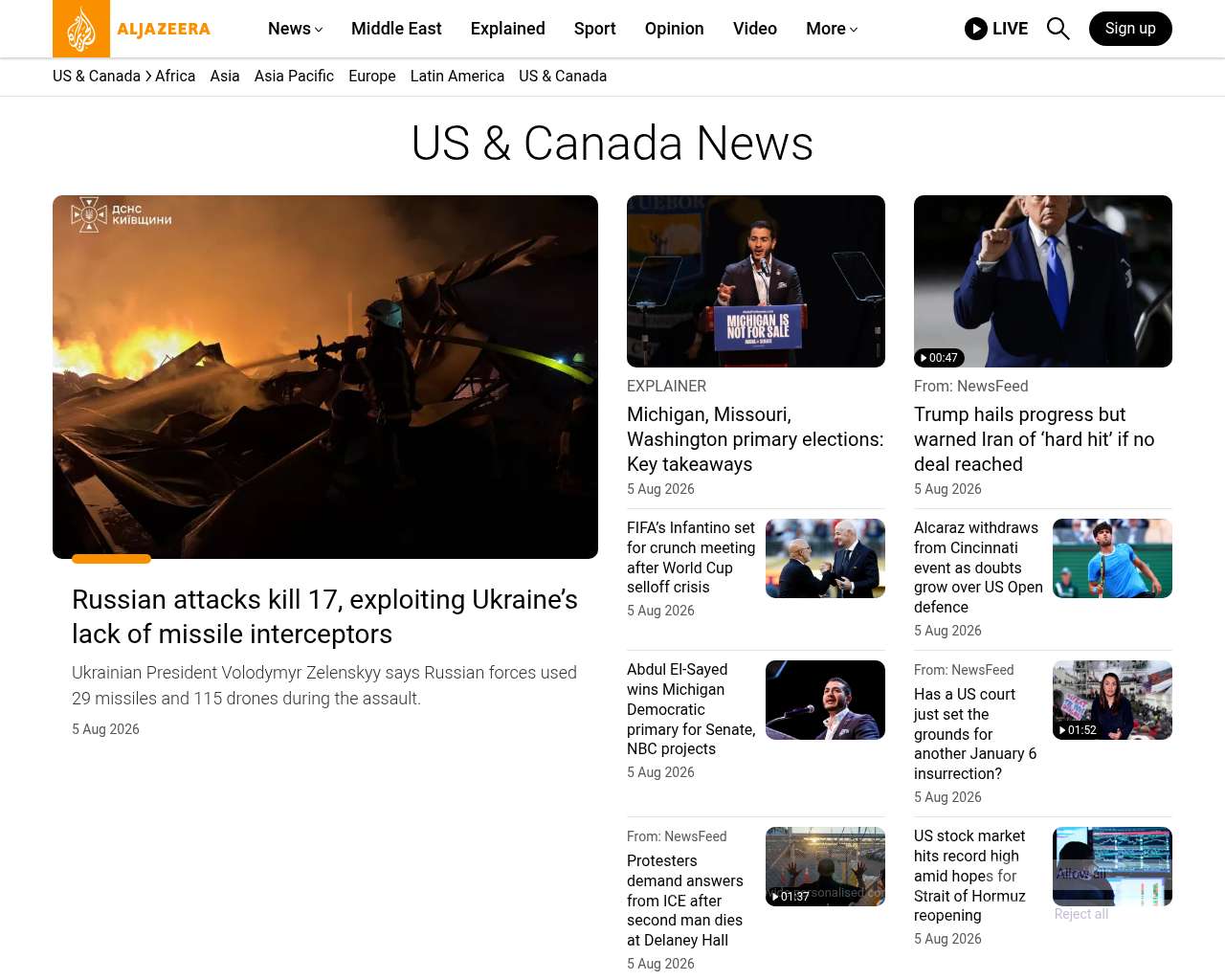Click the Al Jazeera logo
This screenshot has width=1225, height=980.
pos(132,29)
